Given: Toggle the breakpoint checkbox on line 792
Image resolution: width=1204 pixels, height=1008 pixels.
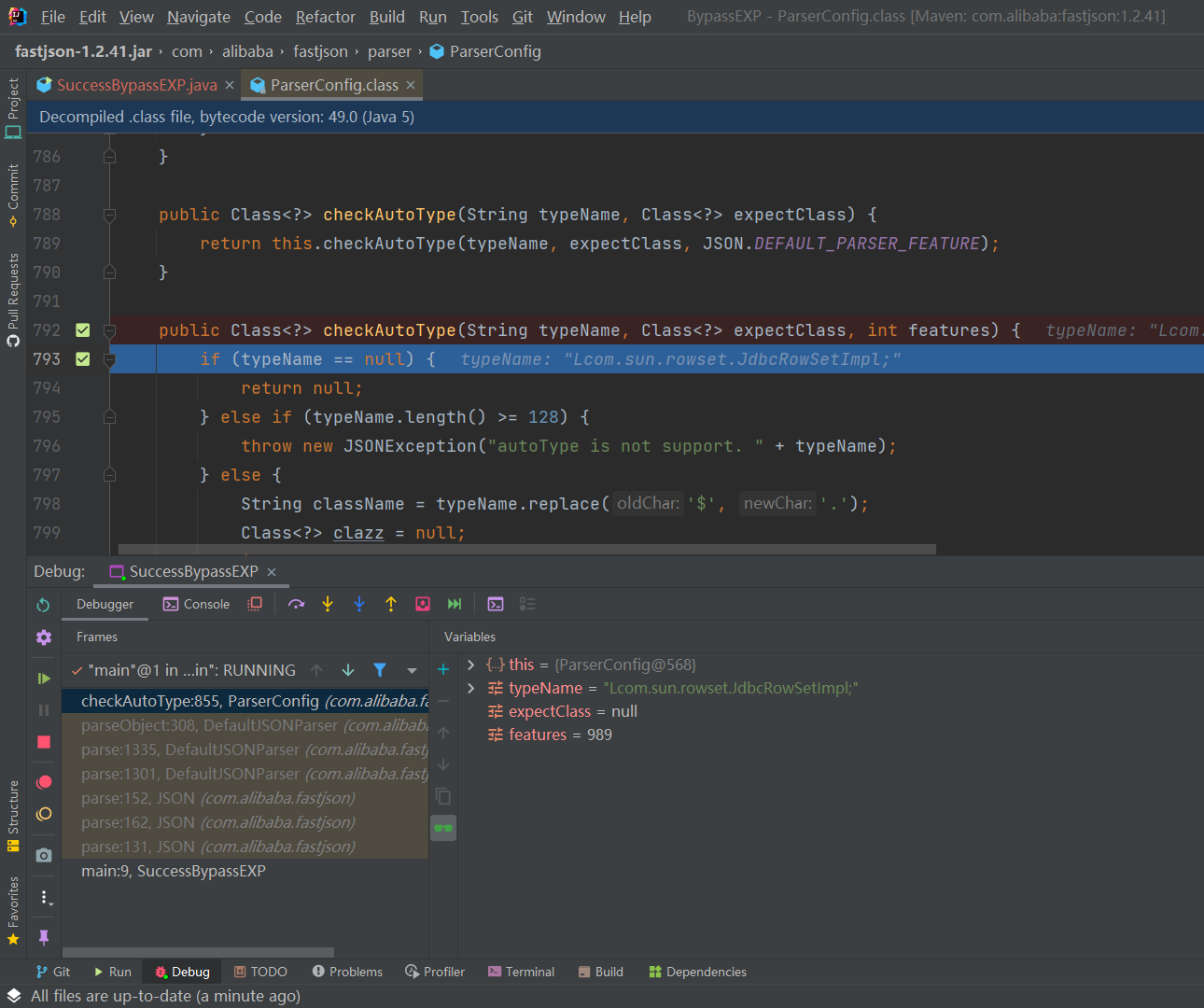Looking at the screenshot, I should point(82,329).
